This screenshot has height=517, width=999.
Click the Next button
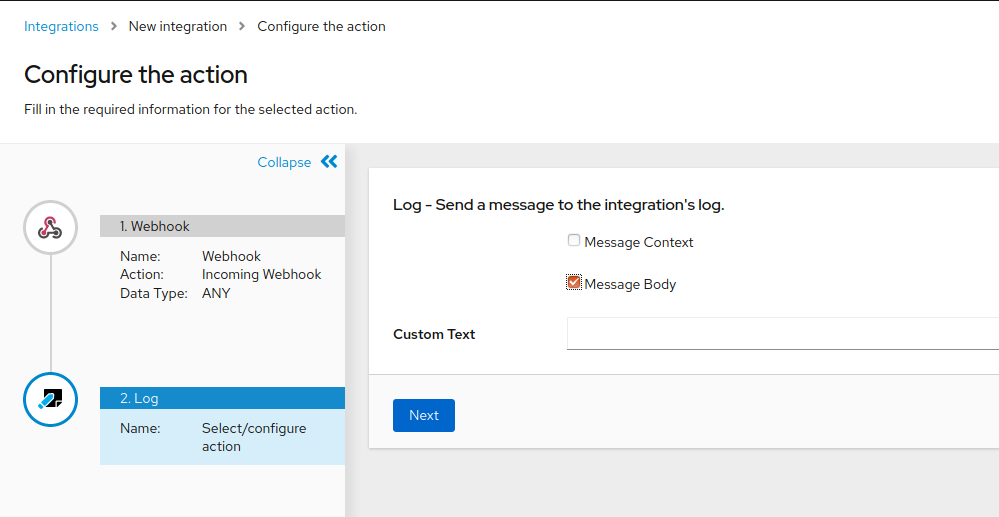click(x=424, y=415)
